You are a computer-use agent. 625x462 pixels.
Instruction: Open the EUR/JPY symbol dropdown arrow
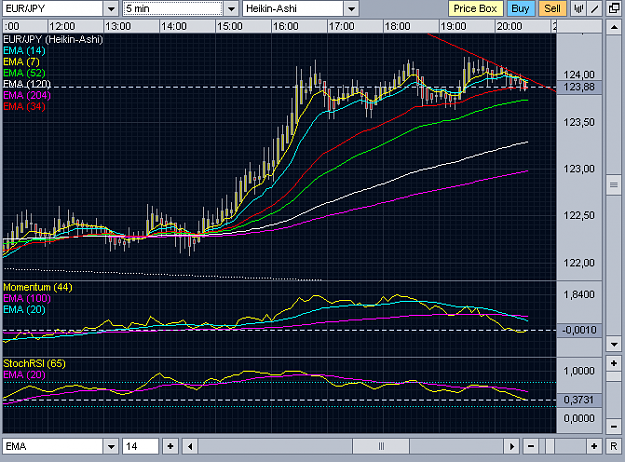point(111,9)
